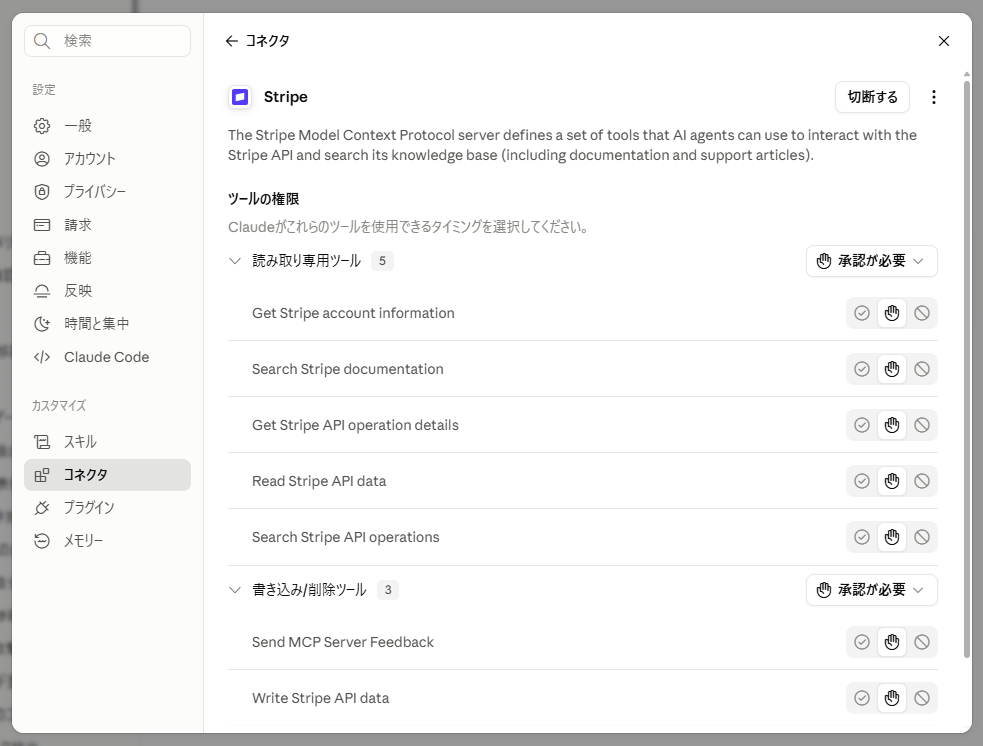
Task: Set Get Stripe account information to needs approval
Action: (891, 313)
